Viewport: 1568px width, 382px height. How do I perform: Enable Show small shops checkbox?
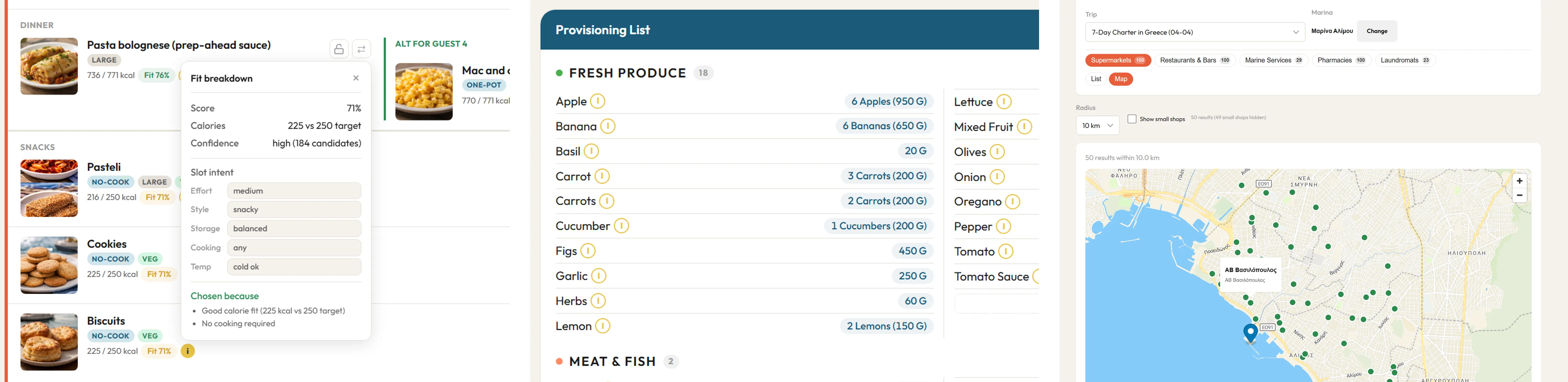[1132, 119]
